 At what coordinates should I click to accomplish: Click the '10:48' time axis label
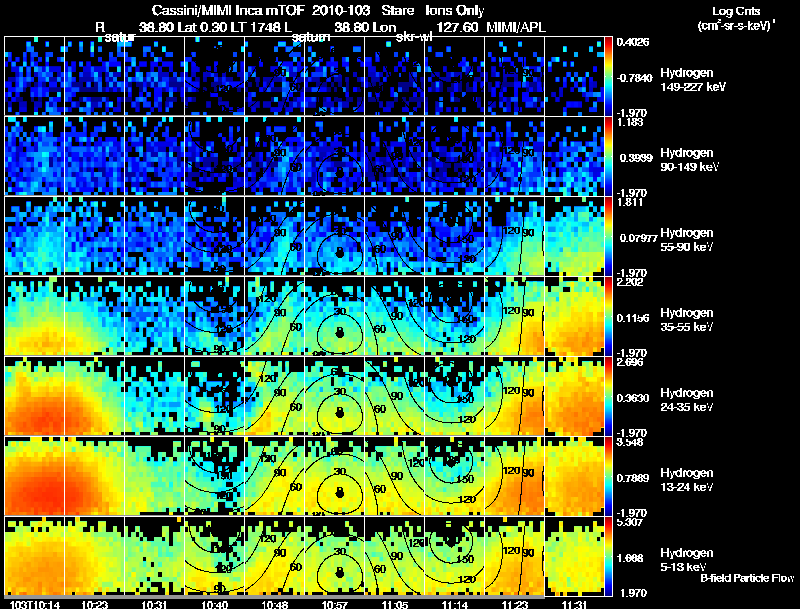(x=274, y=604)
